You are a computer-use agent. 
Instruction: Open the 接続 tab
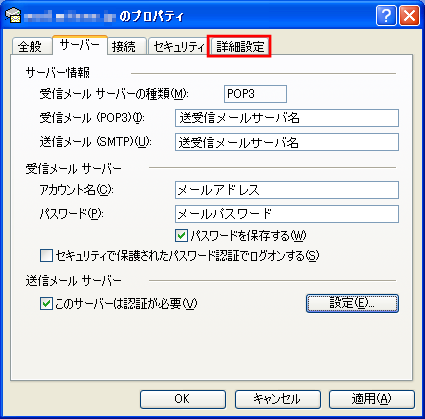coord(127,46)
